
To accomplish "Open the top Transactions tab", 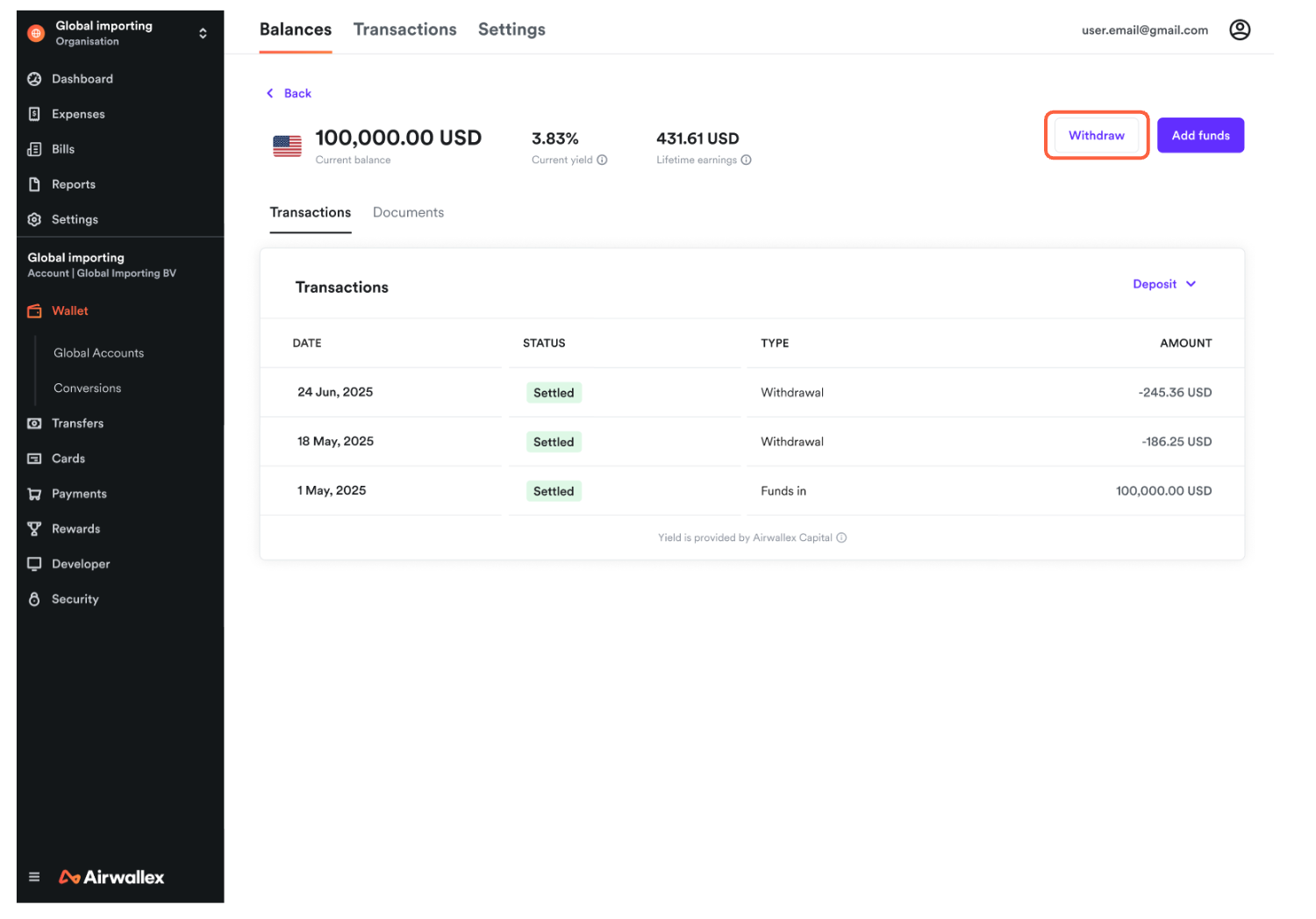I will pyautogui.click(x=404, y=30).
